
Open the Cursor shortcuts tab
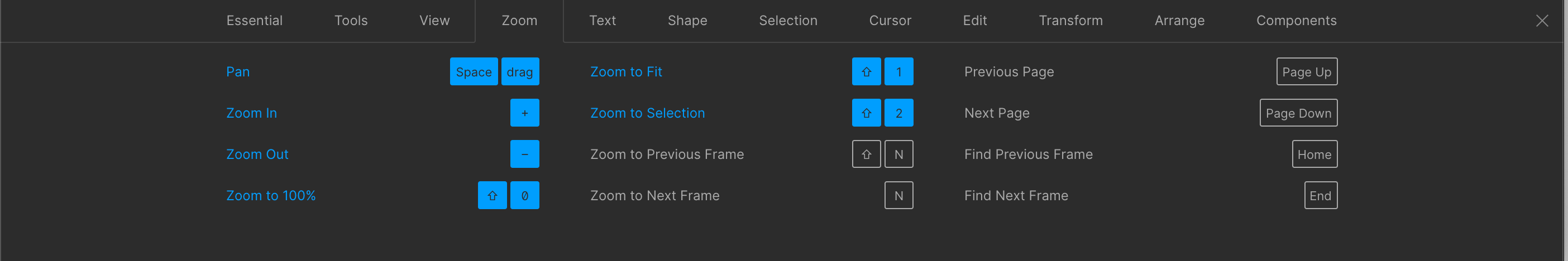pos(890,21)
